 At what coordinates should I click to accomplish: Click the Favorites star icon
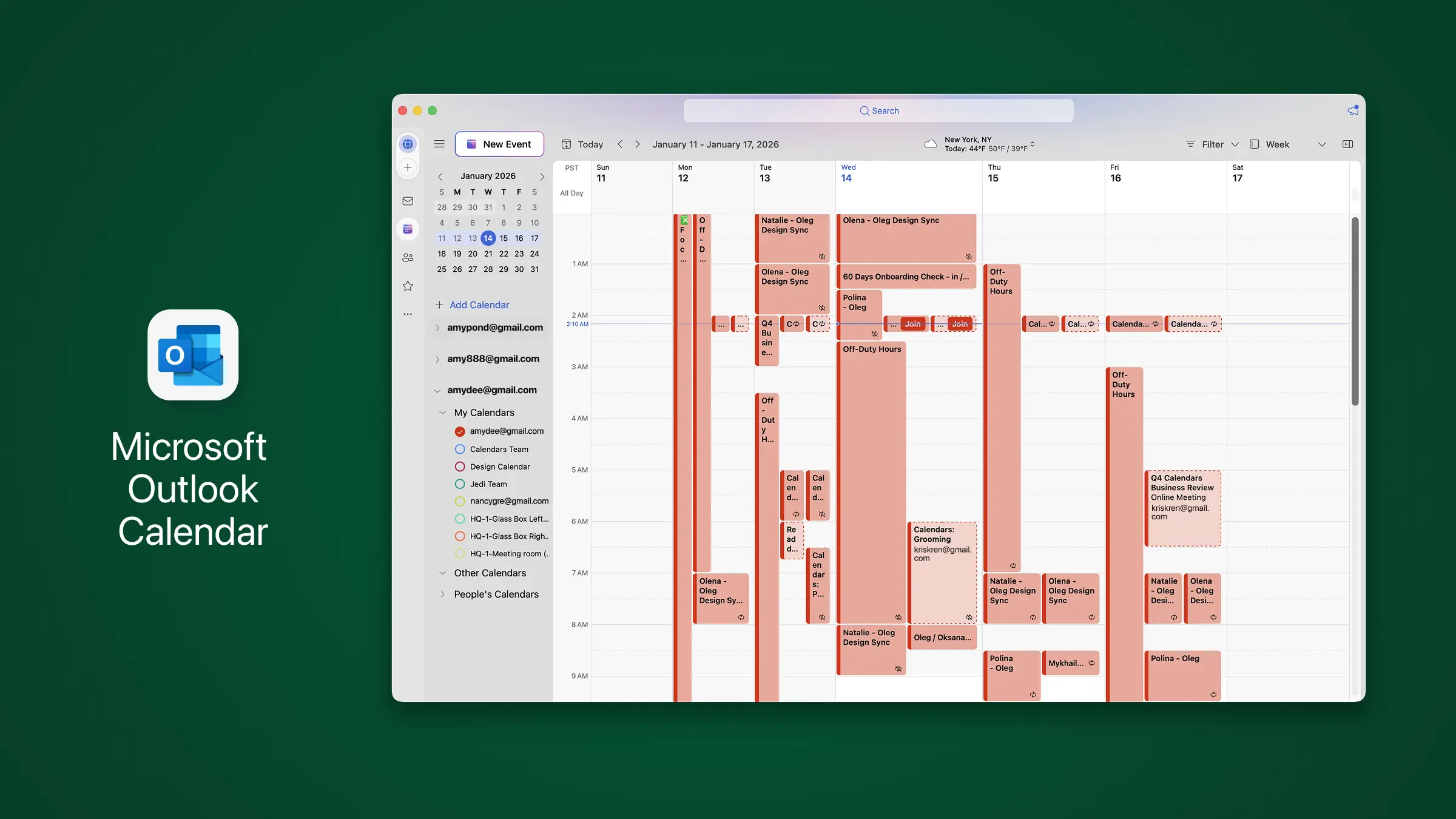(408, 286)
